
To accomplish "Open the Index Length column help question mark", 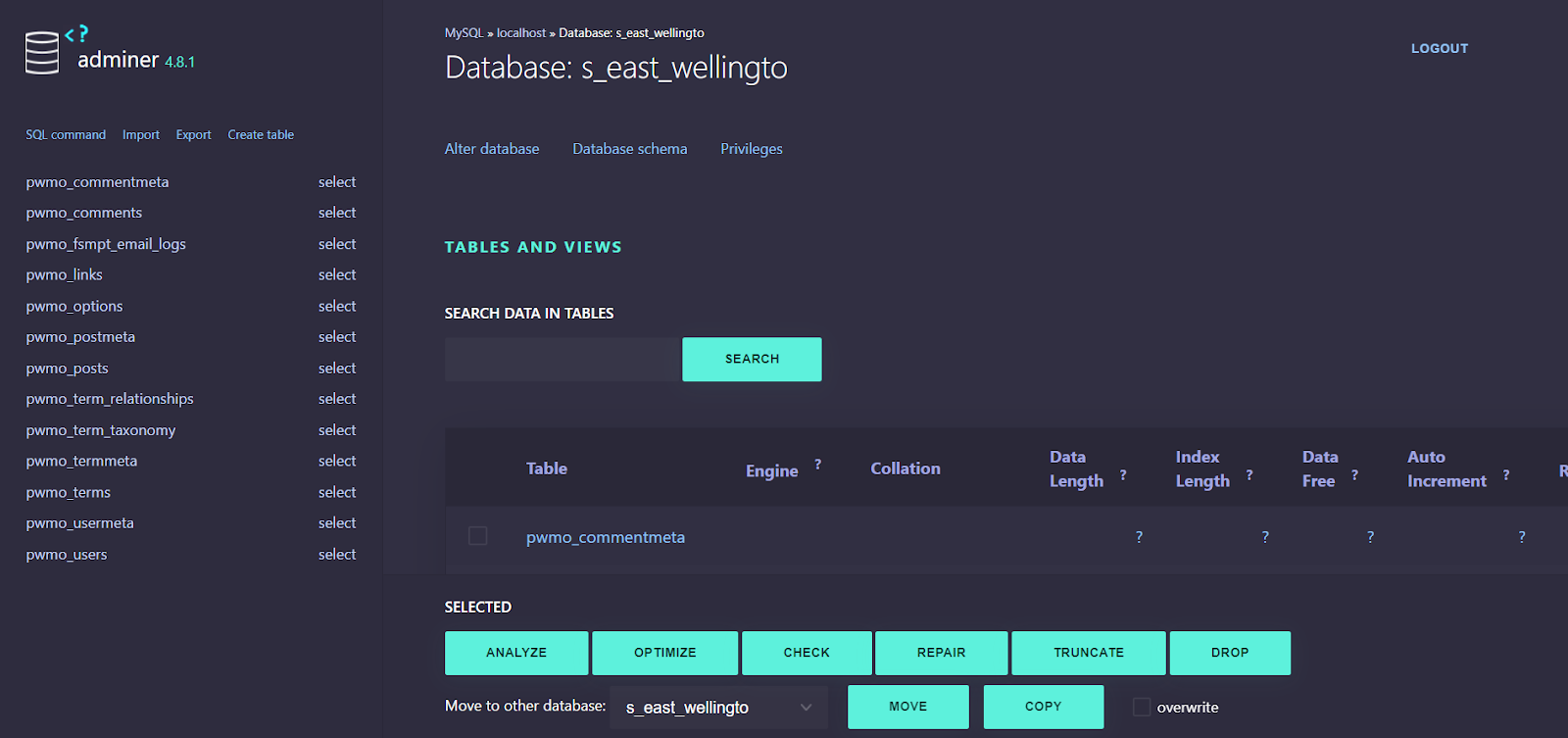I will point(1249,475).
